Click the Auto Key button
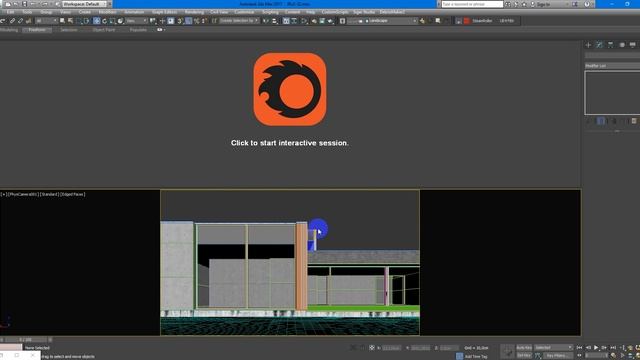 point(524,348)
